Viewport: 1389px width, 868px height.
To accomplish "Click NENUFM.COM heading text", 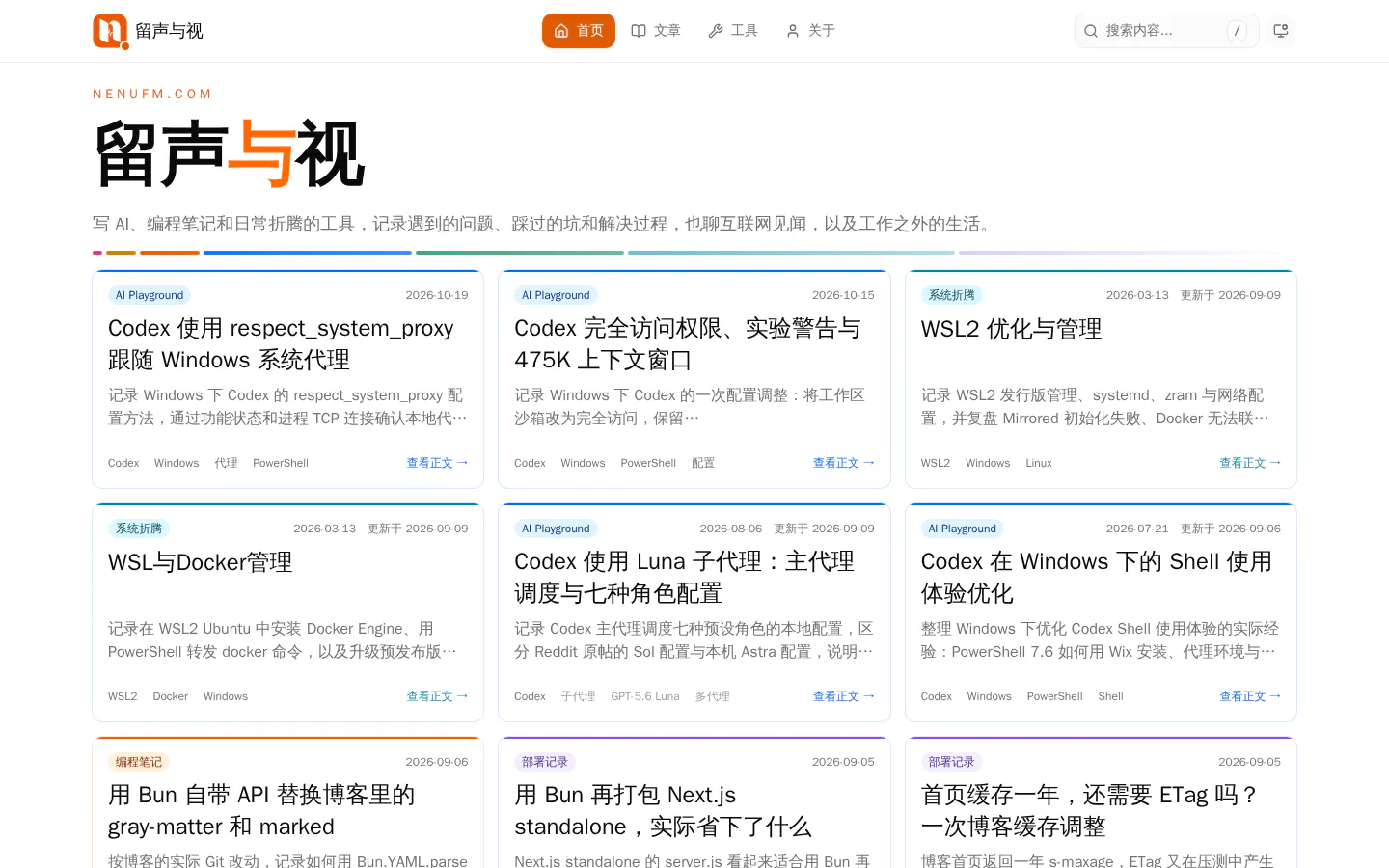I will pyautogui.click(x=152, y=94).
